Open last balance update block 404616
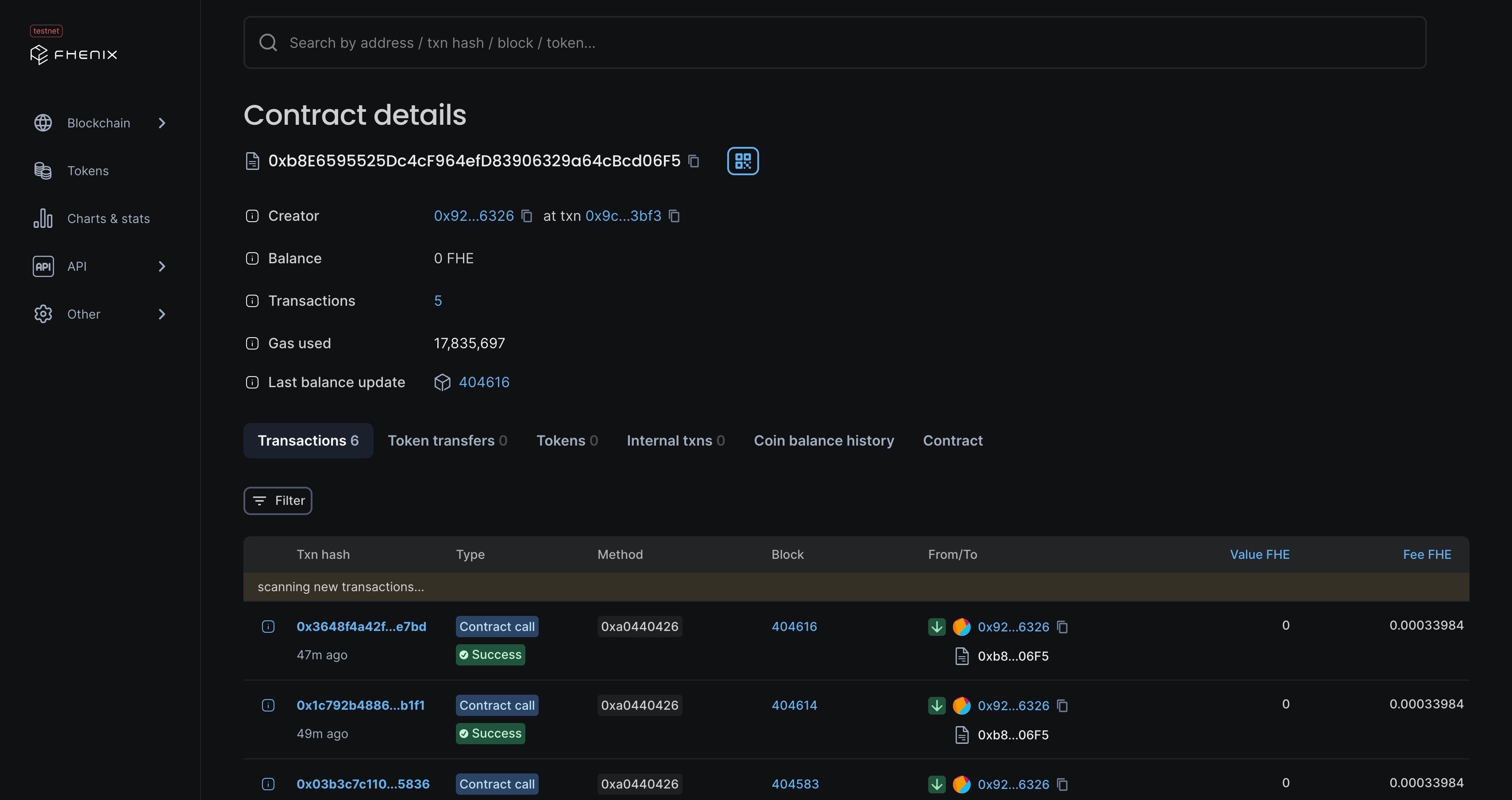The width and height of the screenshot is (1512, 800). 484,383
